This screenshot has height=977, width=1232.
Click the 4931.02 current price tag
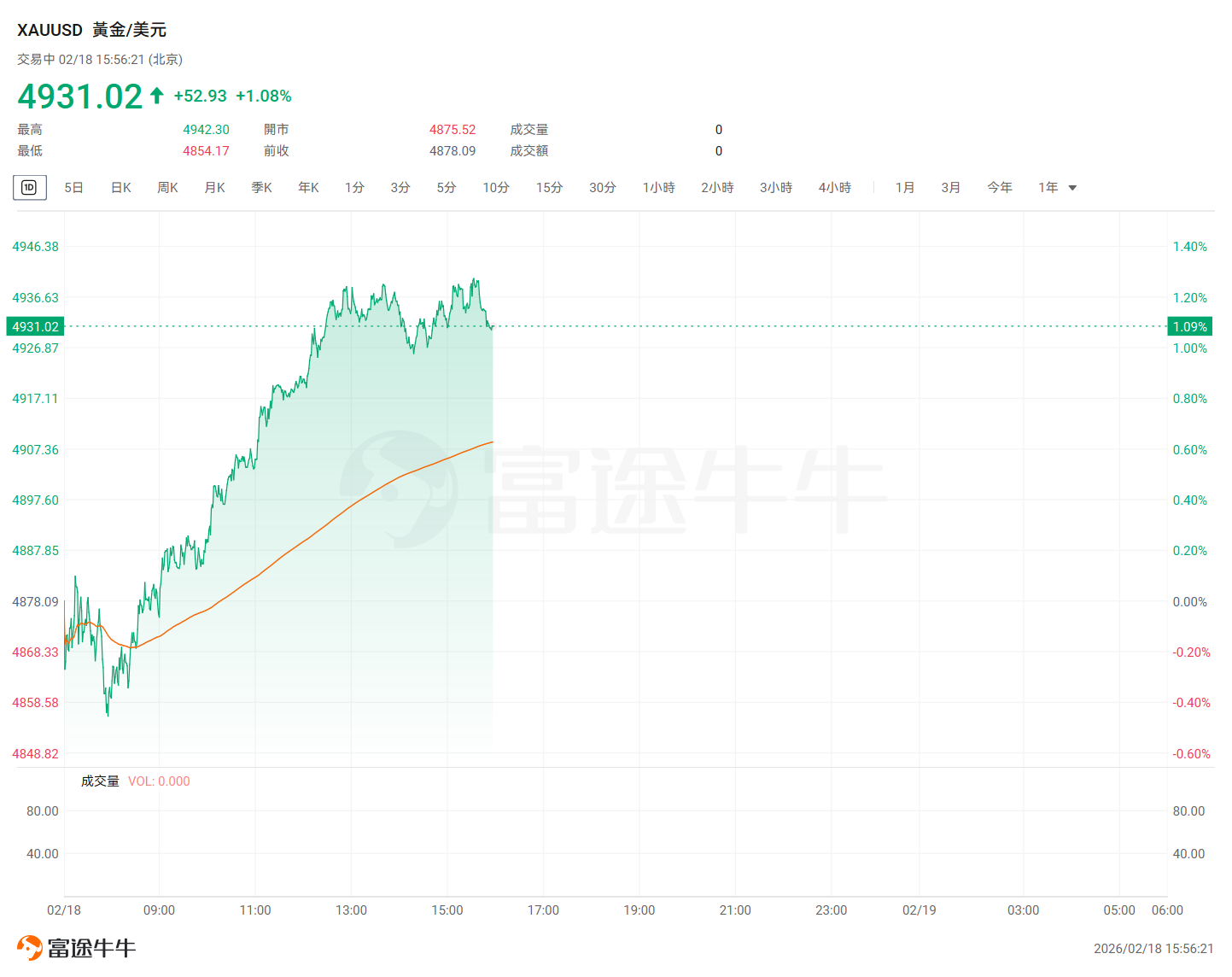pos(35,327)
